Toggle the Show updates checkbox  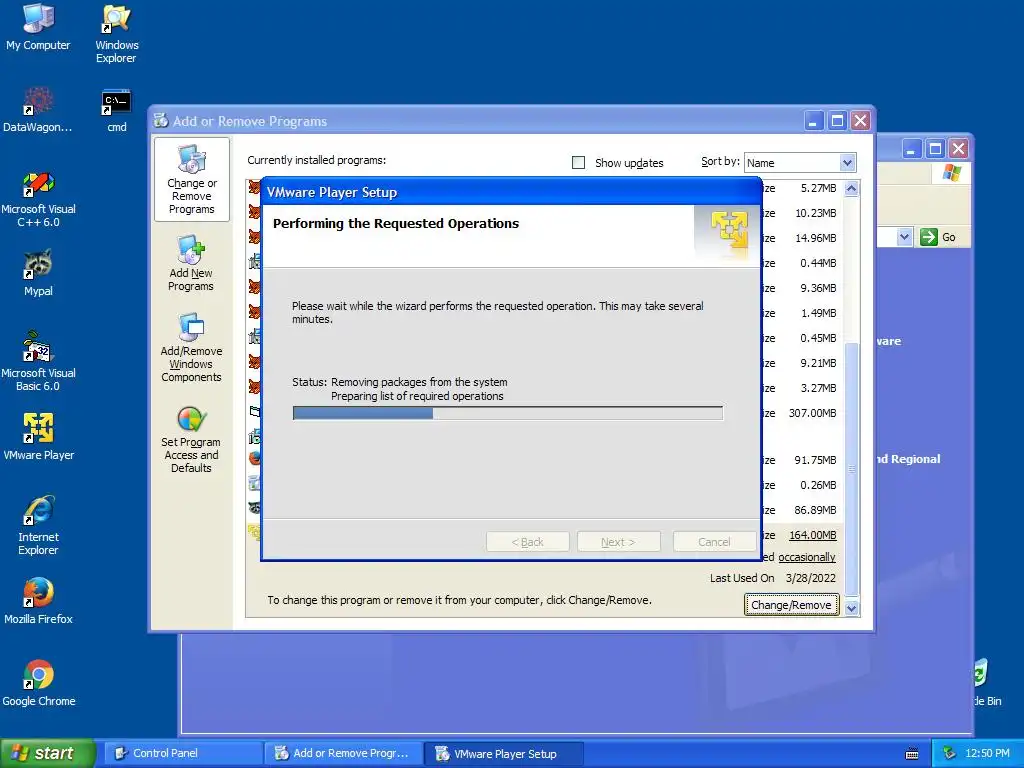578,162
